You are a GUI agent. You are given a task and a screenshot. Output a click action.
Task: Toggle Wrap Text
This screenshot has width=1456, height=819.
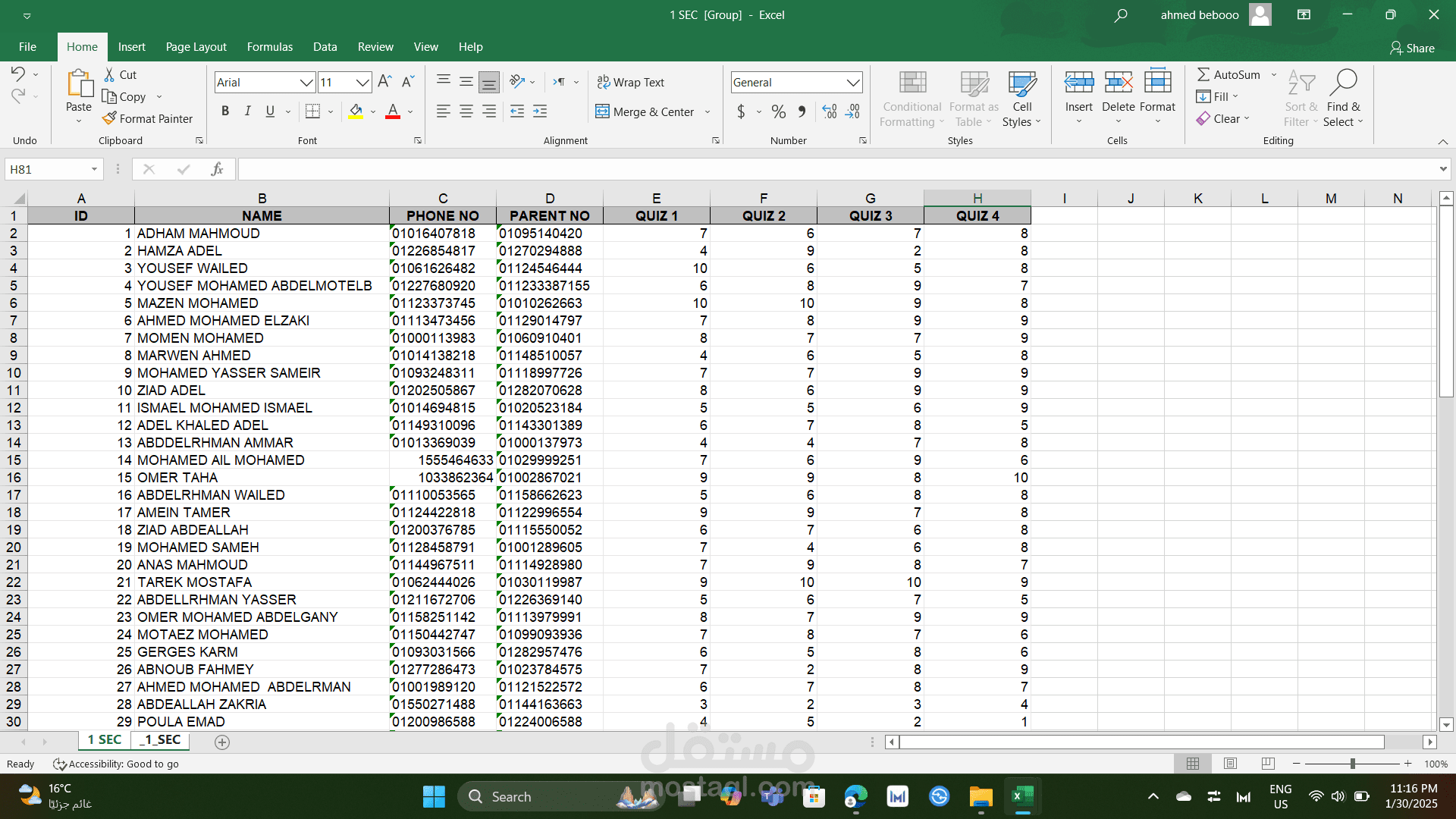[x=630, y=82]
